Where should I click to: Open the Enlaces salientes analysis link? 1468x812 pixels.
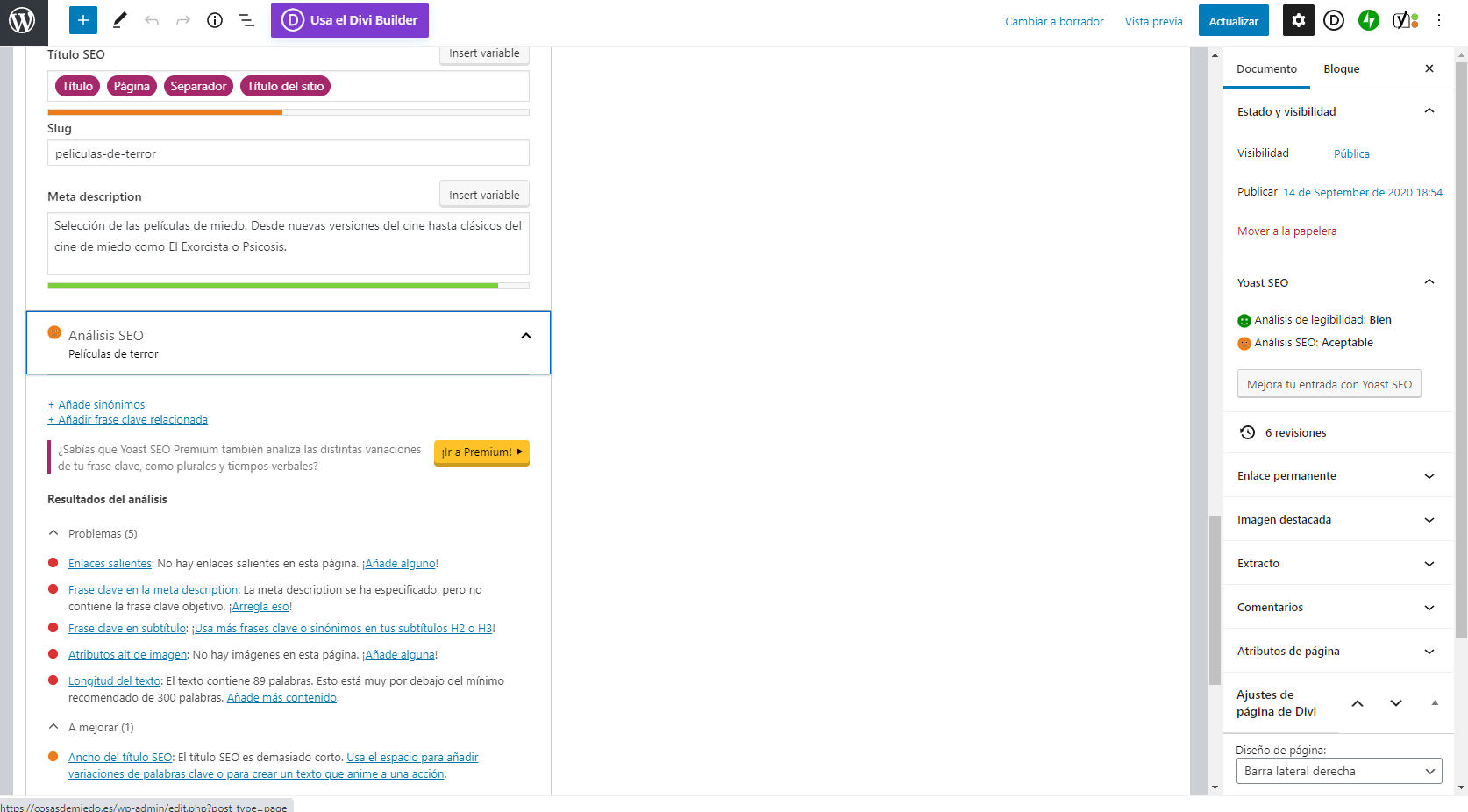(x=110, y=564)
